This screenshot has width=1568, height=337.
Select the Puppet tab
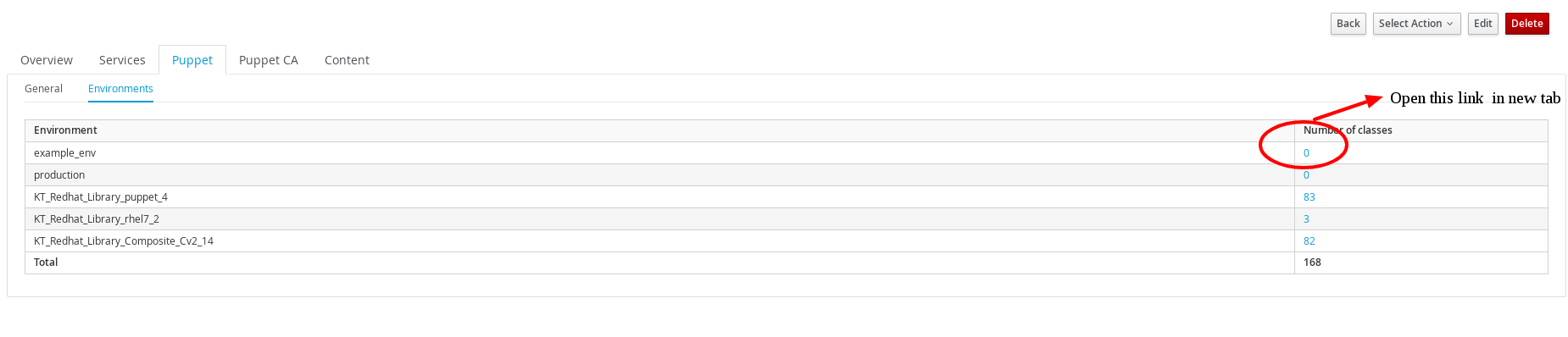click(x=192, y=60)
